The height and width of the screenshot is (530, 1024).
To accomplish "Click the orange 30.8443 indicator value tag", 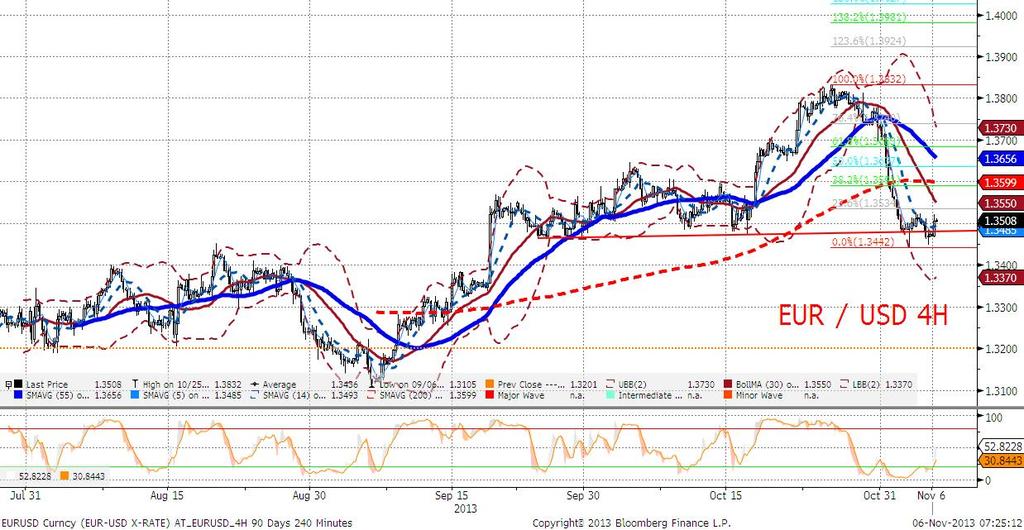I will click(1000, 460).
